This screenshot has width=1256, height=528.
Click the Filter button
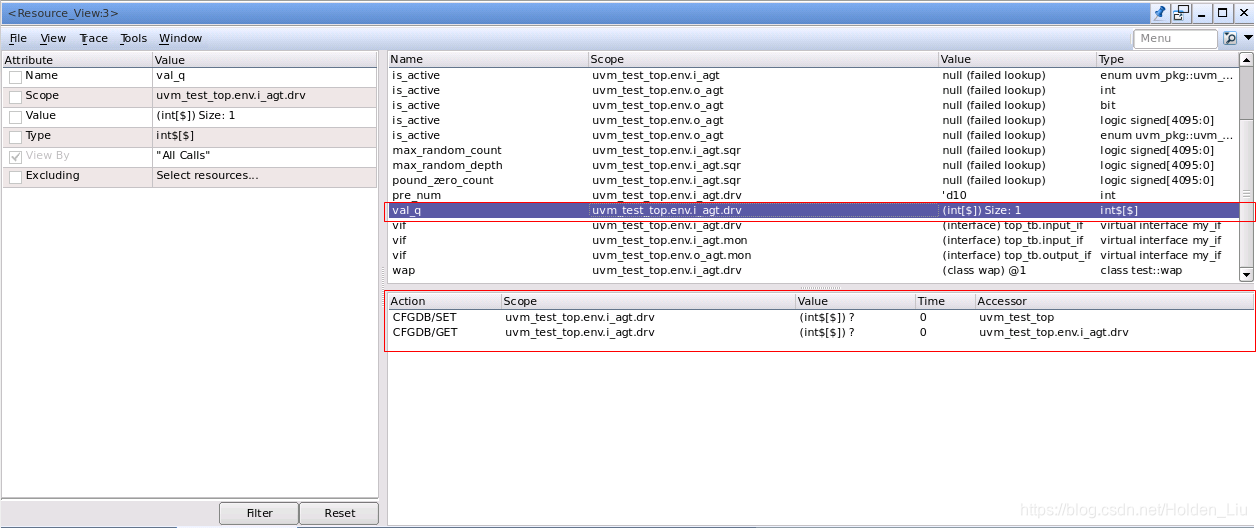[x=259, y=513]
